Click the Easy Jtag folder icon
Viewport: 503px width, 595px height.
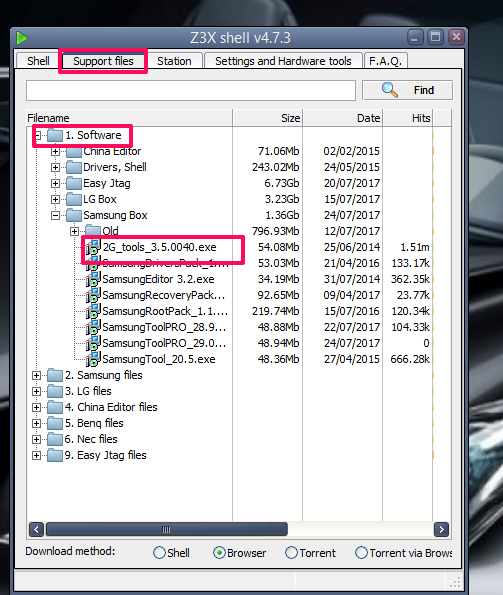74,183
